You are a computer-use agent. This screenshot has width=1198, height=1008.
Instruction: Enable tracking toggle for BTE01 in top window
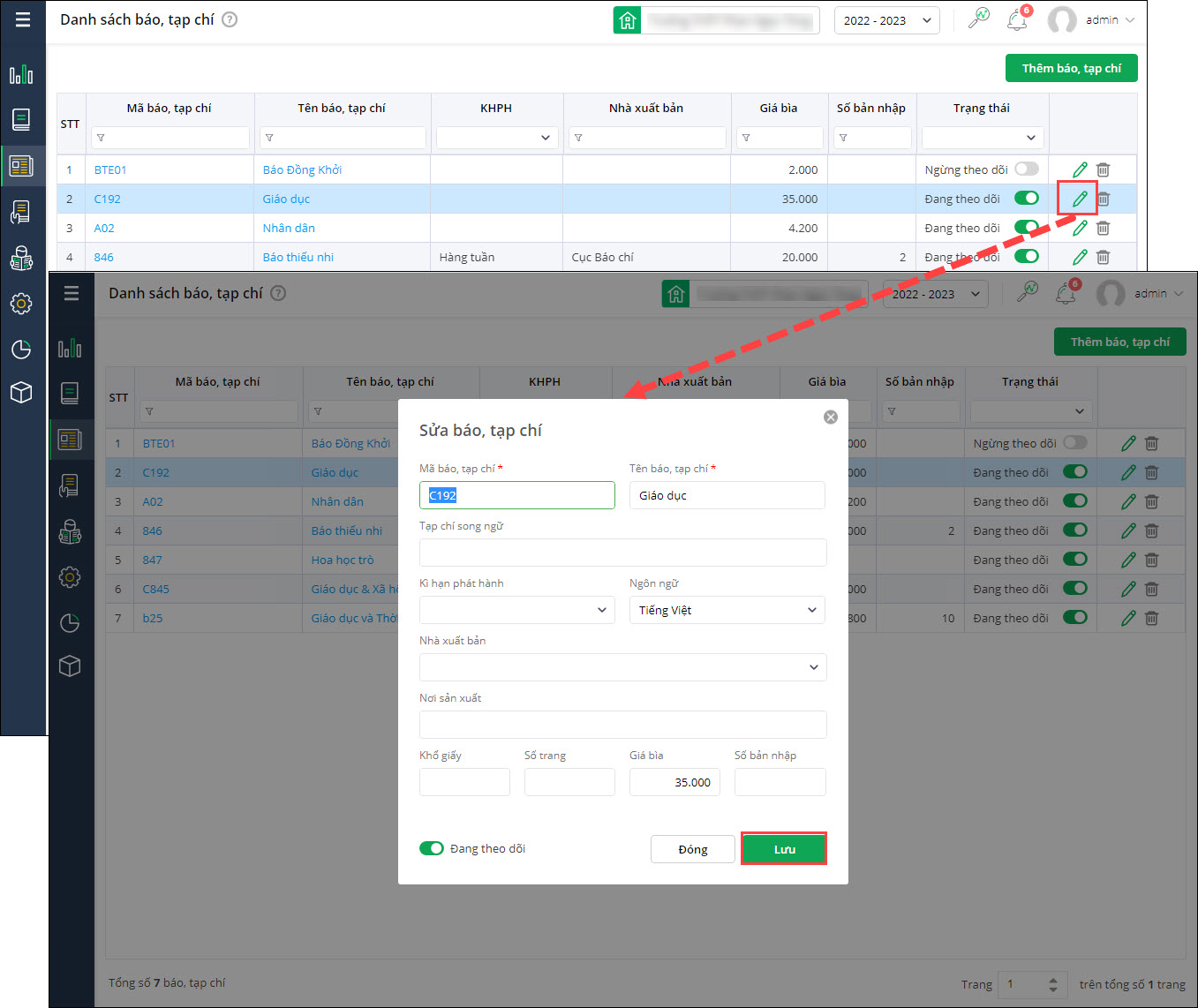click(x=1027, y=169)
